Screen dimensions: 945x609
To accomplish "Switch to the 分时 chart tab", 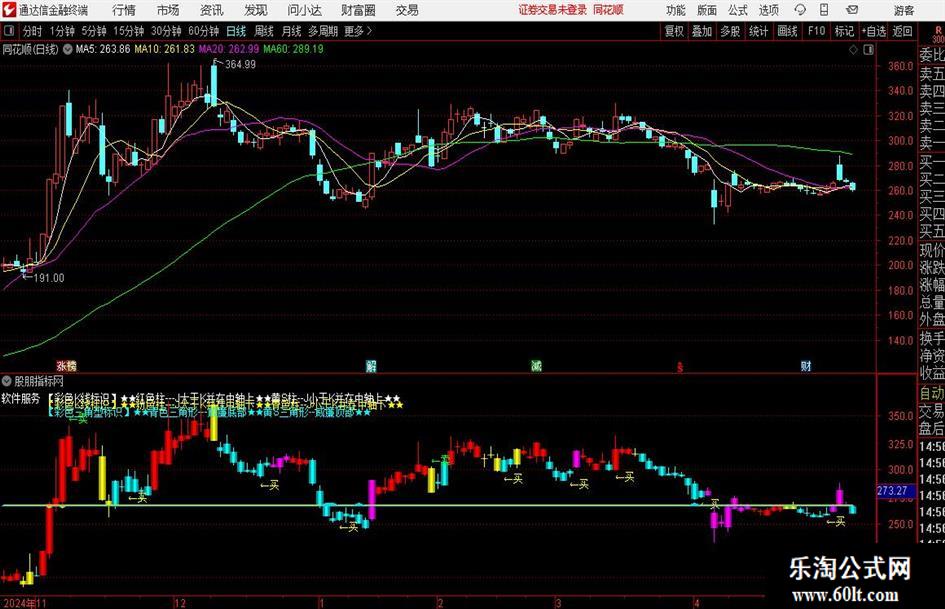I will 33,31.
